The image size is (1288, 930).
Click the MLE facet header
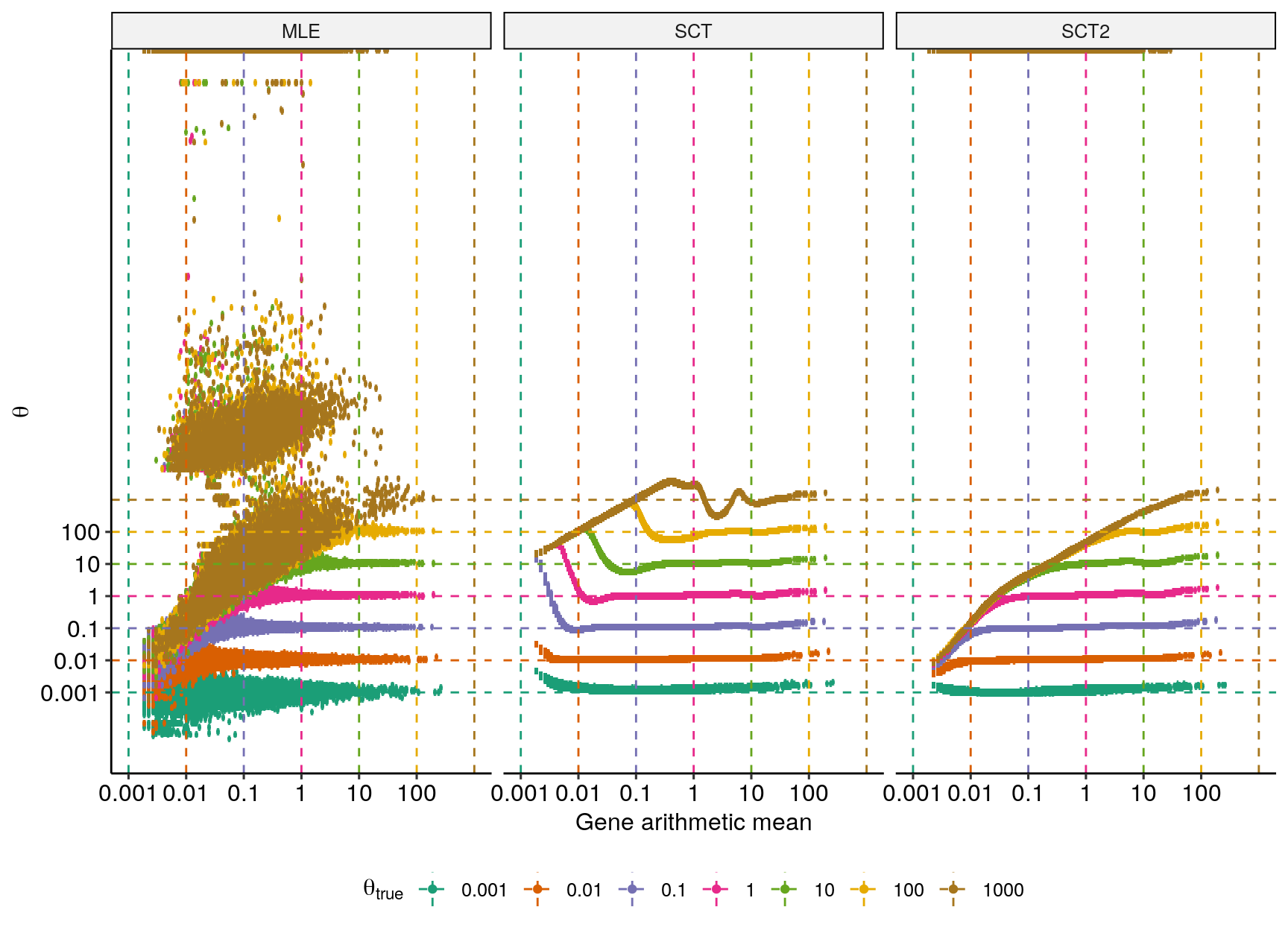pyautogui.click(x=301, y=31)
